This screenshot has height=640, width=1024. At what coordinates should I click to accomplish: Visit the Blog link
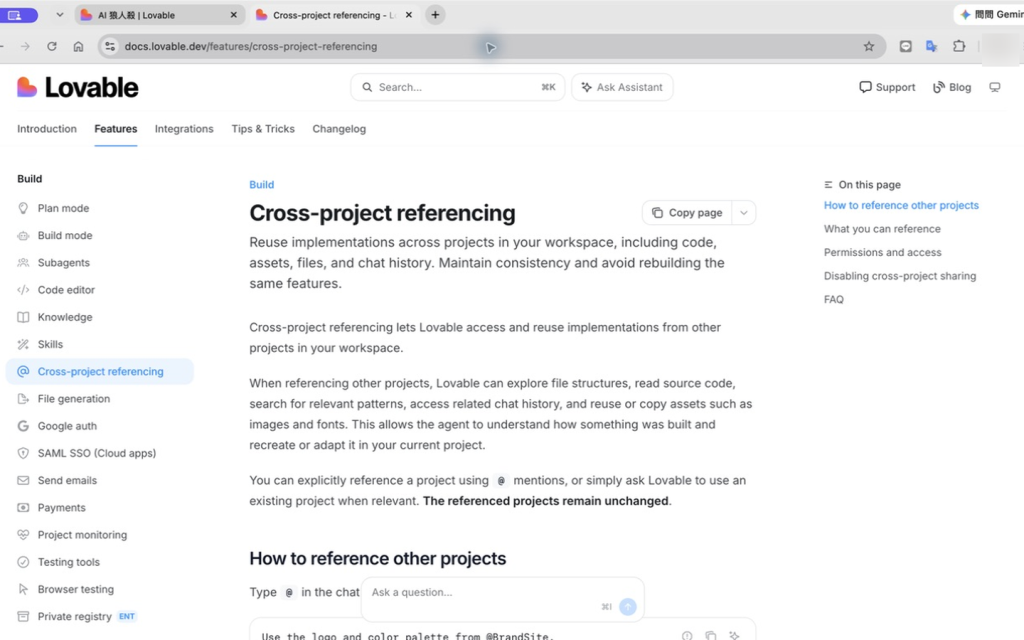point(952,88)
